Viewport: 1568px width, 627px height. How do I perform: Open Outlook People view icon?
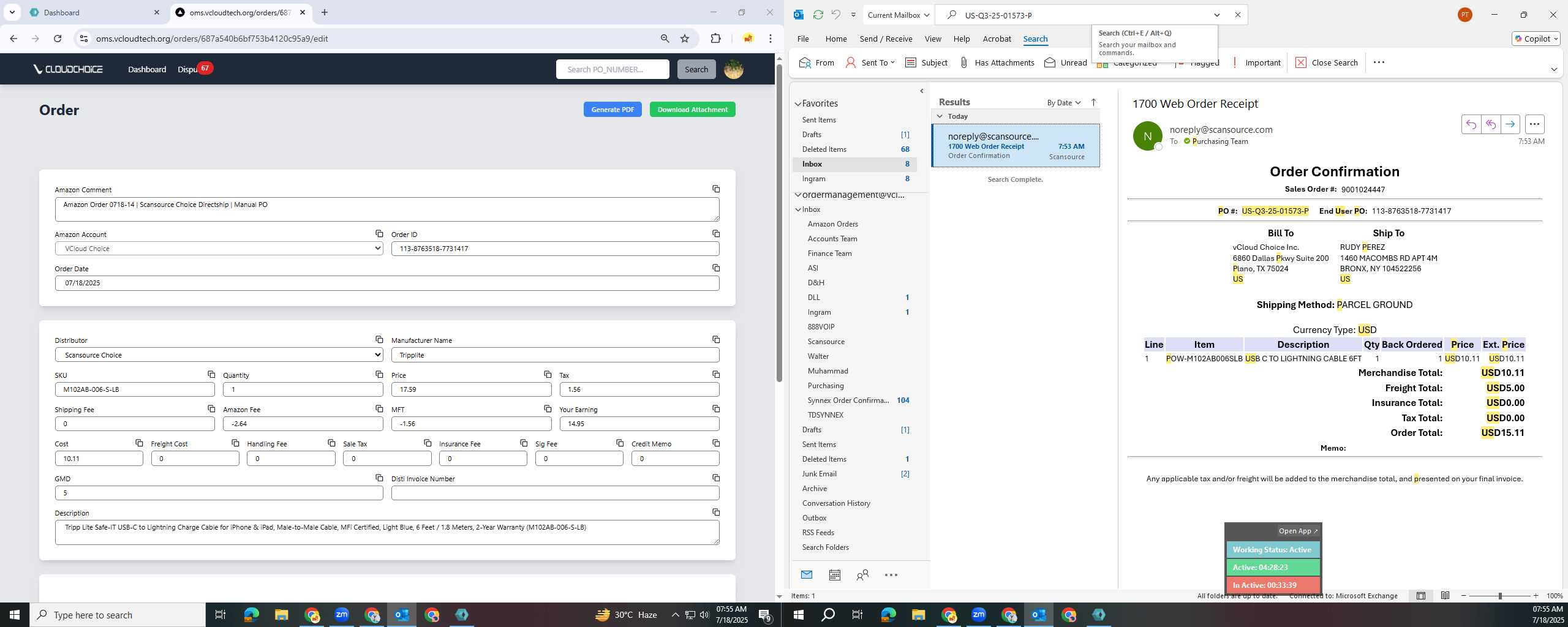coord(862,574)
